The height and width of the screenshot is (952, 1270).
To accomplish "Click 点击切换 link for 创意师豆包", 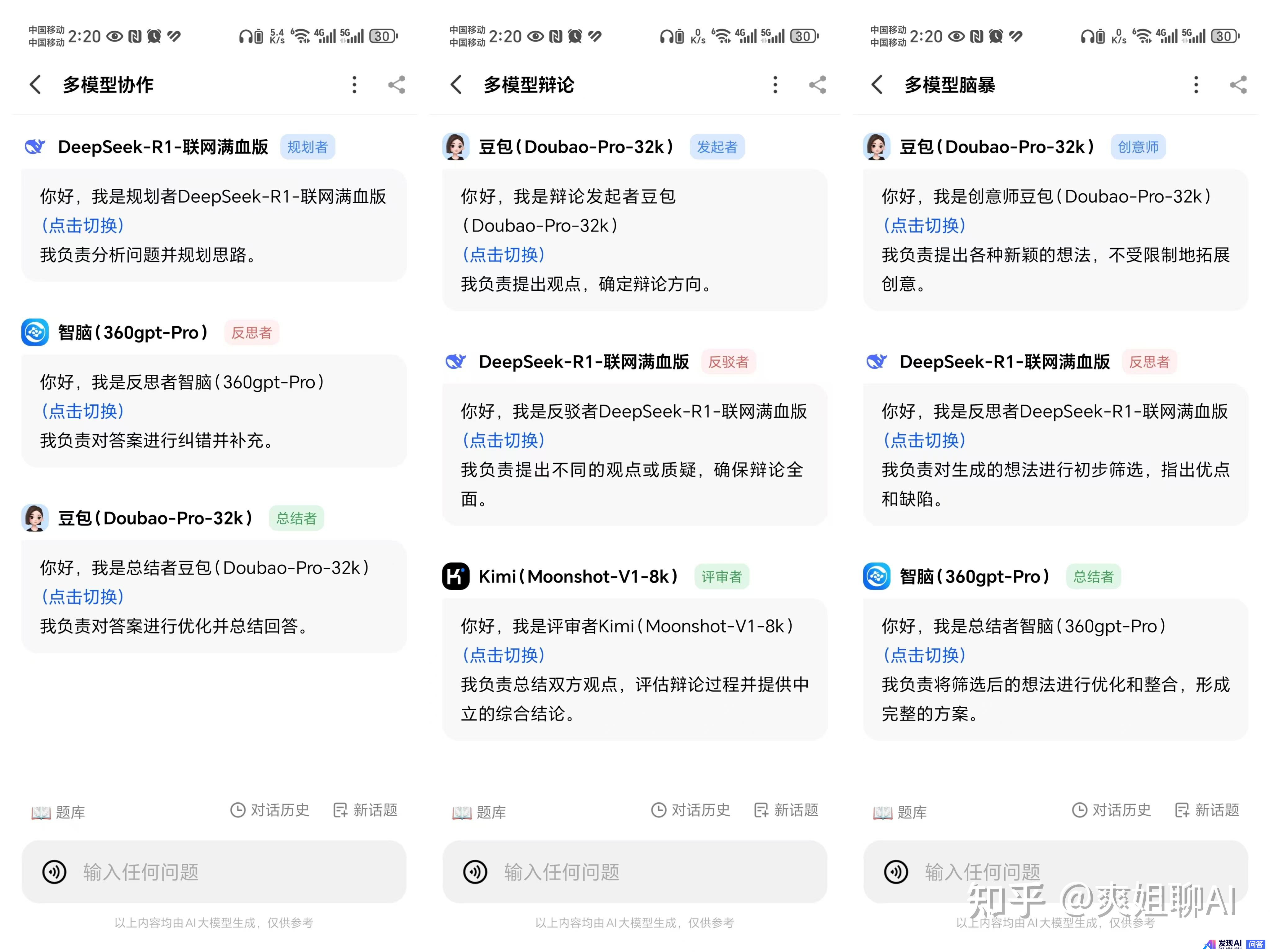I will (x=924, y=226).
